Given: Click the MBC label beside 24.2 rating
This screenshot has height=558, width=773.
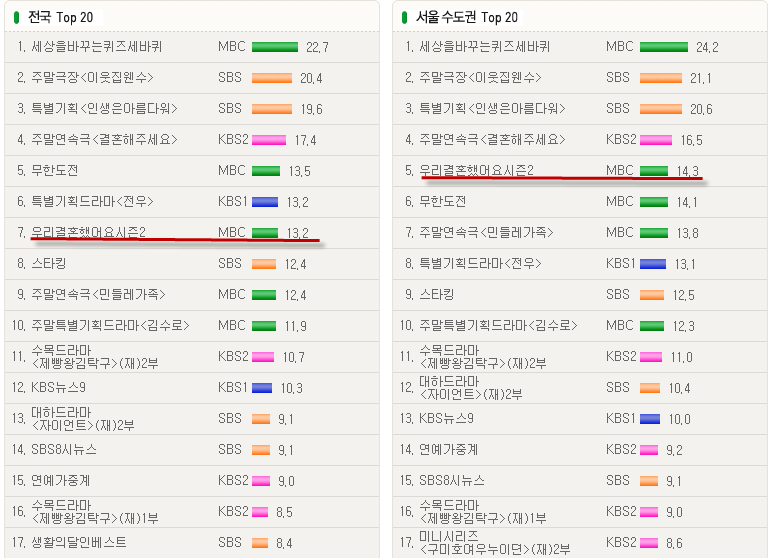Looking at the screenshot, I should [620, 47].
